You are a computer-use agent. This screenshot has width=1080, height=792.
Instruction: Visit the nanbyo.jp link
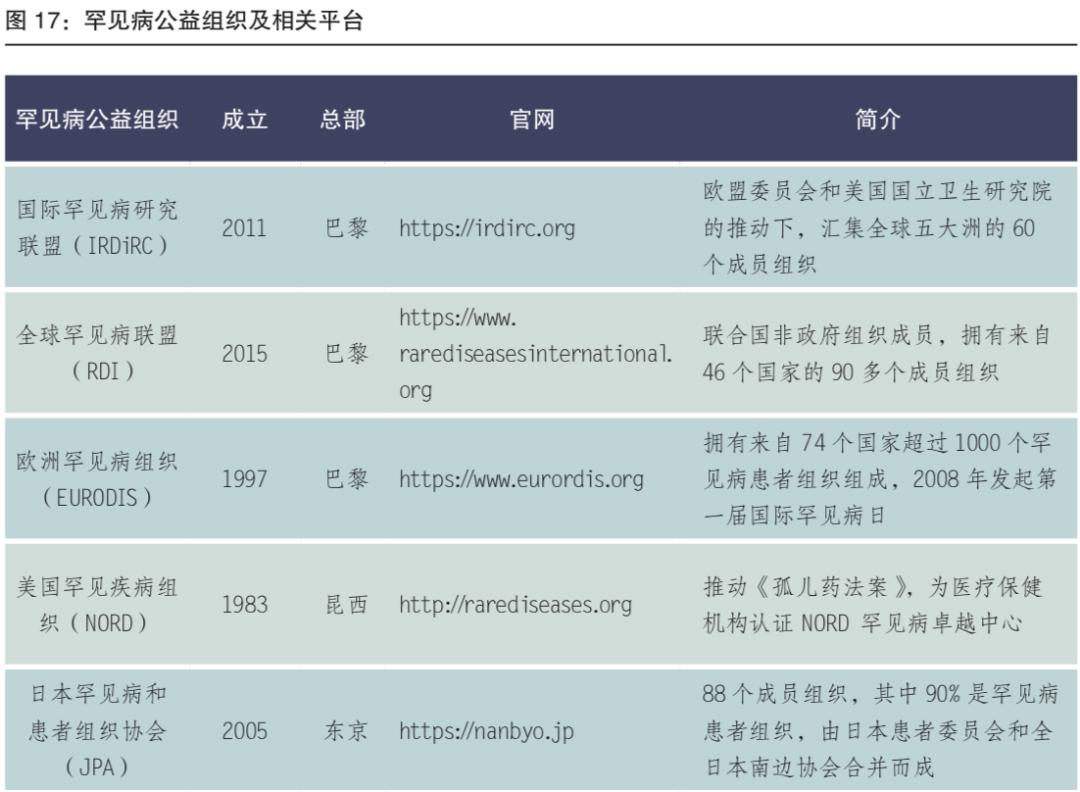click(x=486, y=731)
